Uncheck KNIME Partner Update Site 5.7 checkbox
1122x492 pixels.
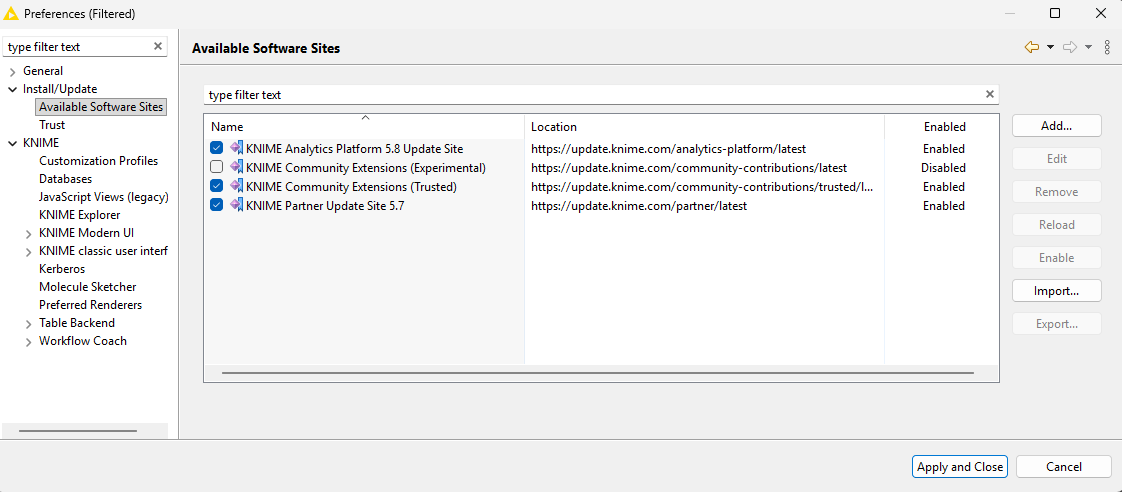pos(217,205)
